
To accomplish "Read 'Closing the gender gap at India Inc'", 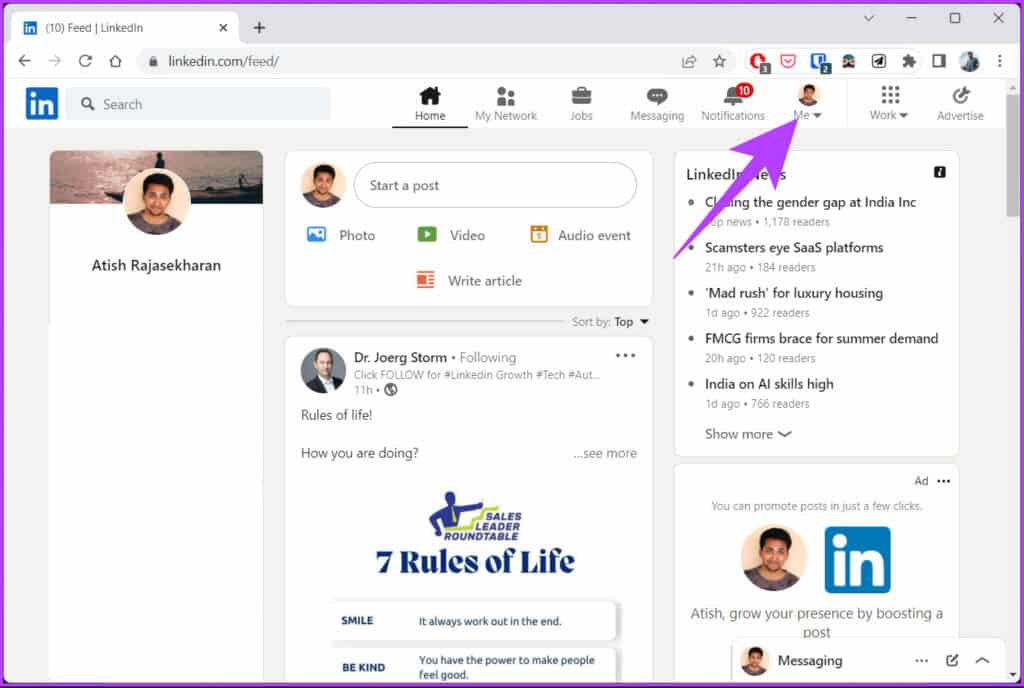I will coord(810,202).
